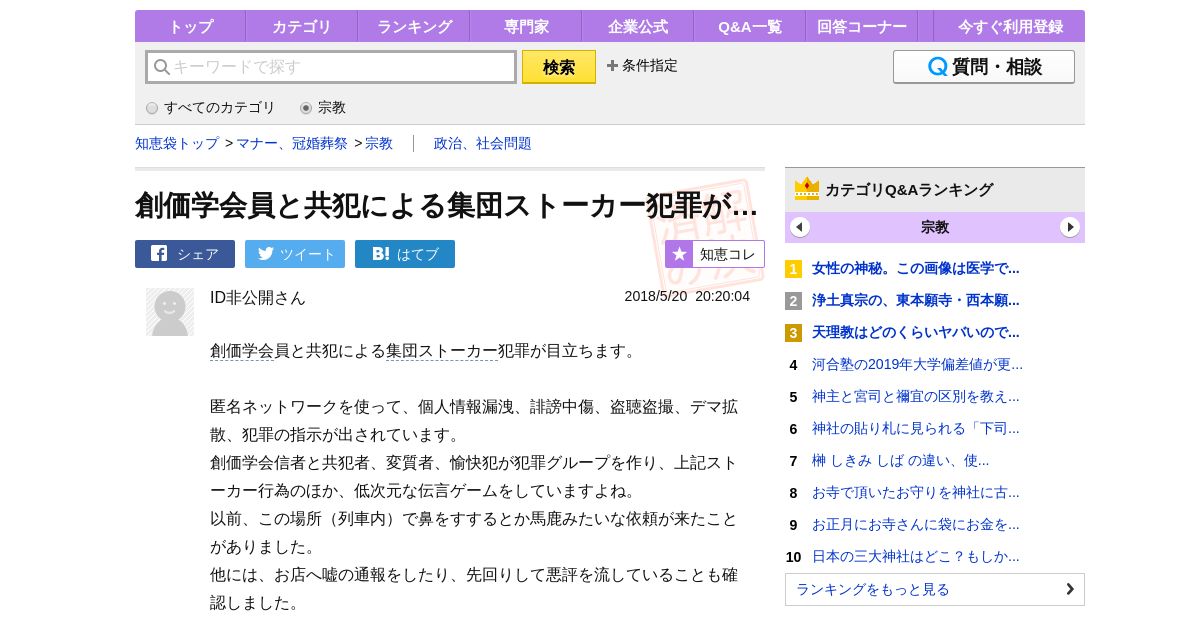Click the previous category arrow in ranking
This screenshot has width=1200, height=630.
click(x=800, y=227)
